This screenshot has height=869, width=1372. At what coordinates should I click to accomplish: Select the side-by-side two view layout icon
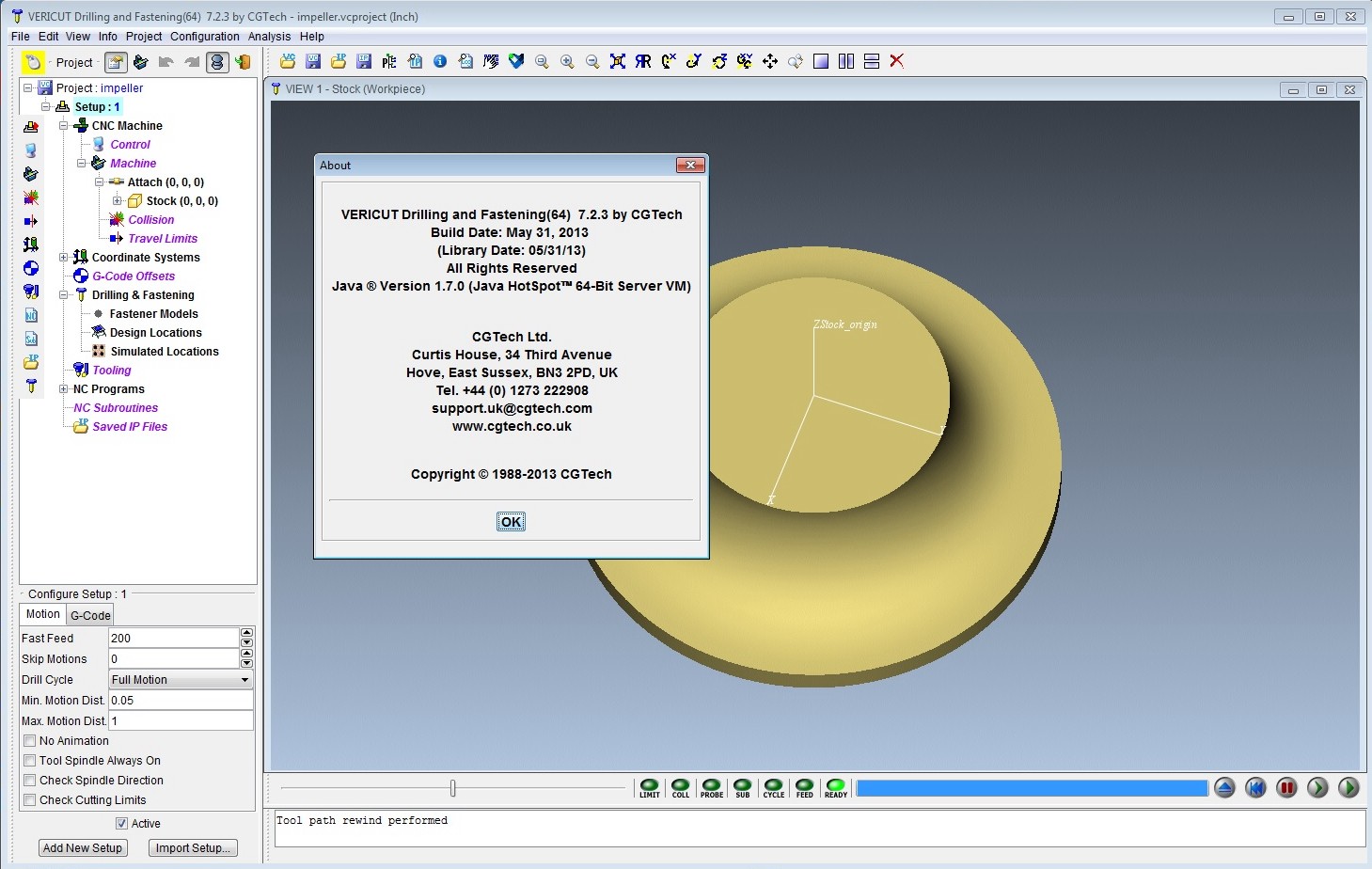(846, 61)
